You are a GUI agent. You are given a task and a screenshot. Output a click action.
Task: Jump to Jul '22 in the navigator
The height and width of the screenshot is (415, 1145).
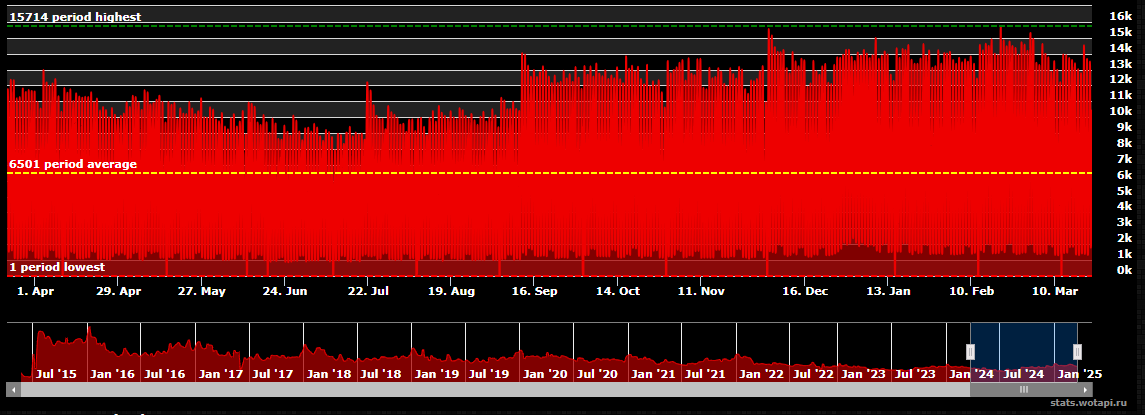[x=814, y=374]
